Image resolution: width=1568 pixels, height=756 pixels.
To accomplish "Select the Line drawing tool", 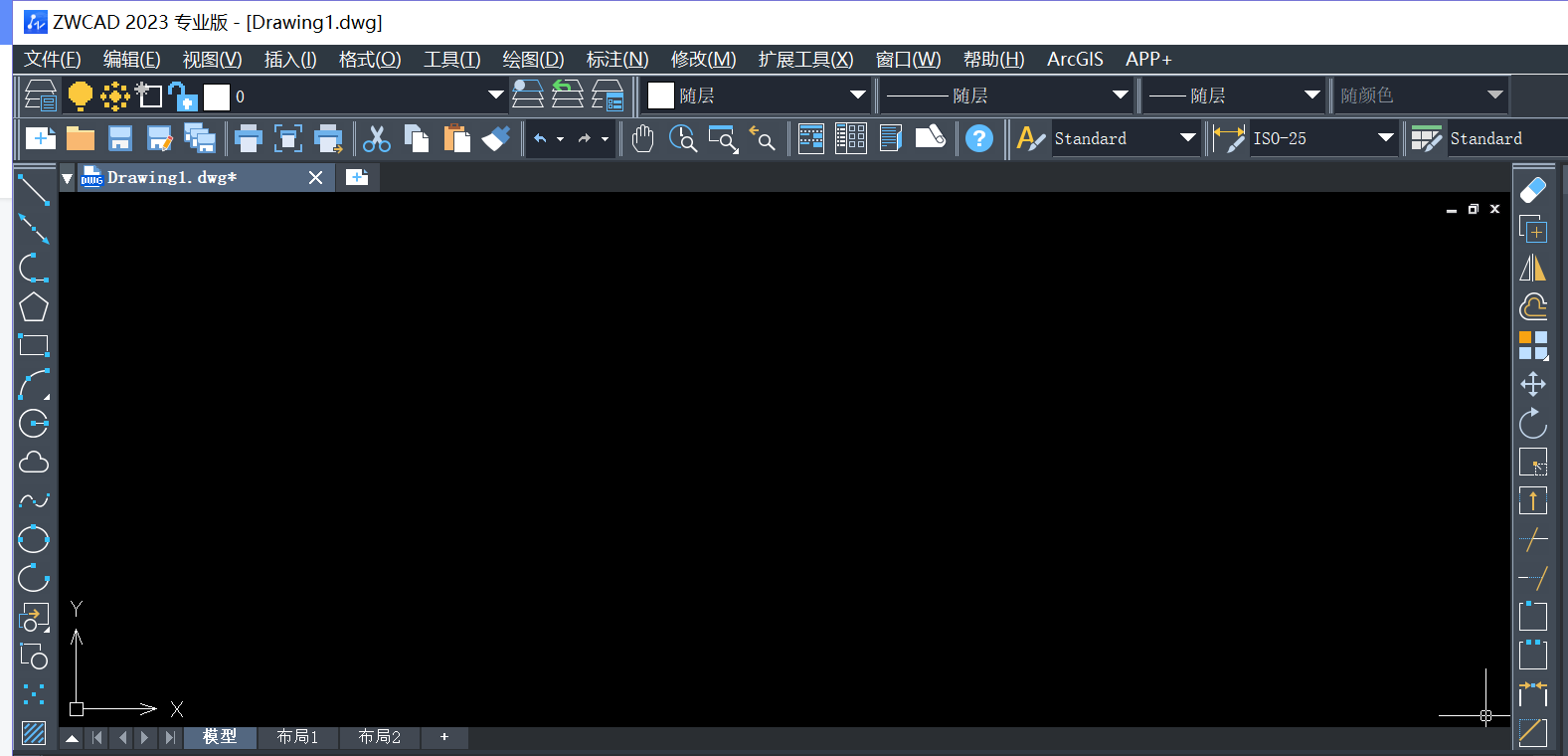I will [x=34, y=189].
